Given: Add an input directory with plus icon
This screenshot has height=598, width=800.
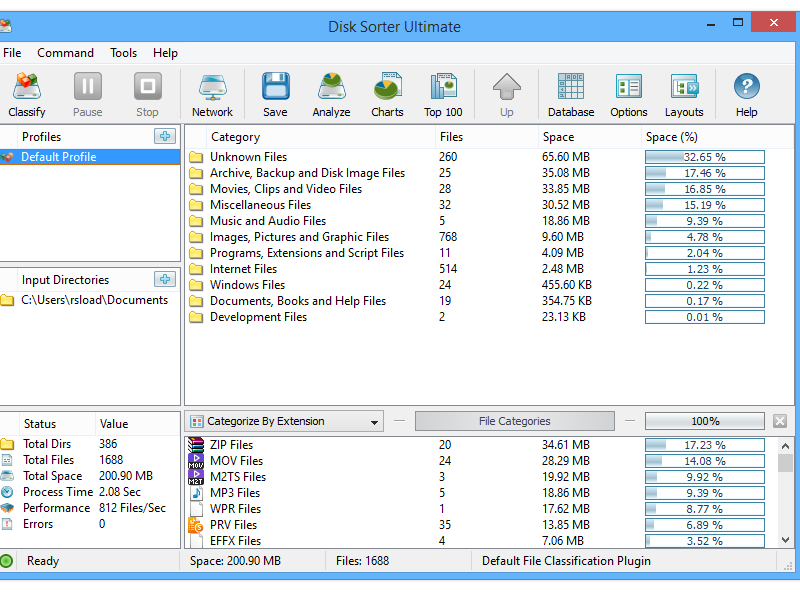Looking at the screenshot, I should [x=165, y=279].
